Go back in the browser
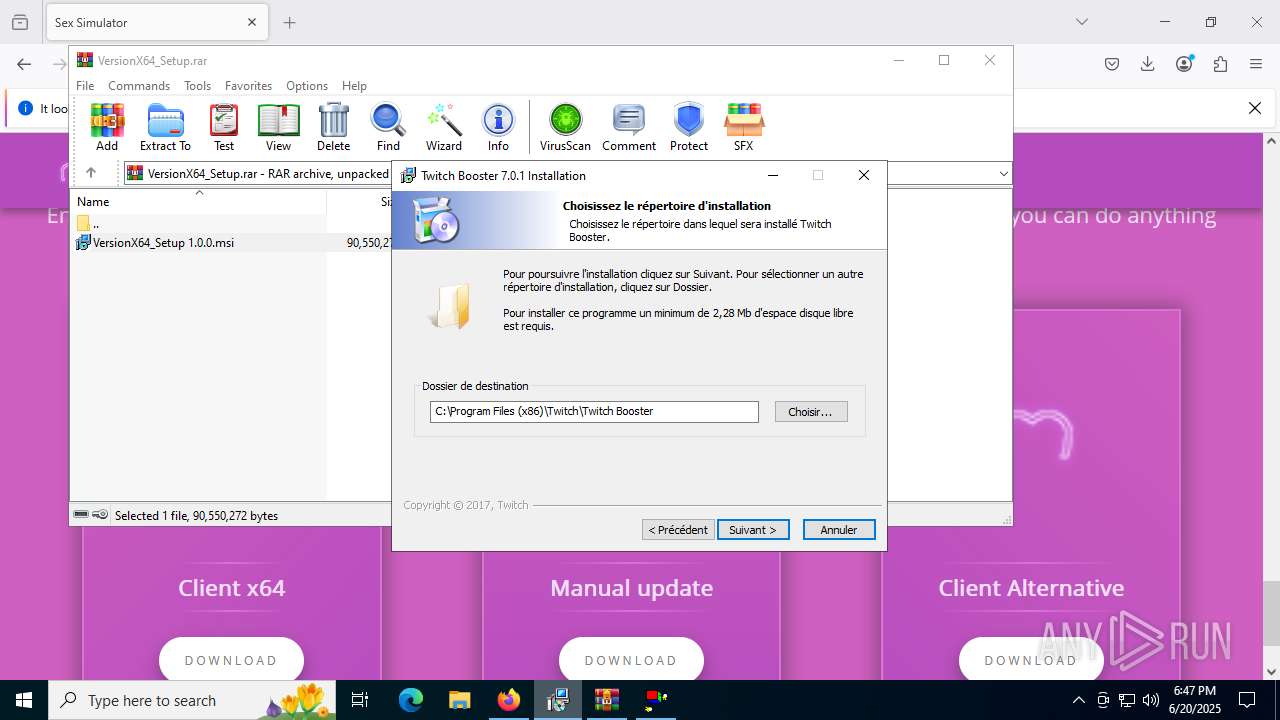The width and height of the screenshot is (1280, 720). (24, 64)
